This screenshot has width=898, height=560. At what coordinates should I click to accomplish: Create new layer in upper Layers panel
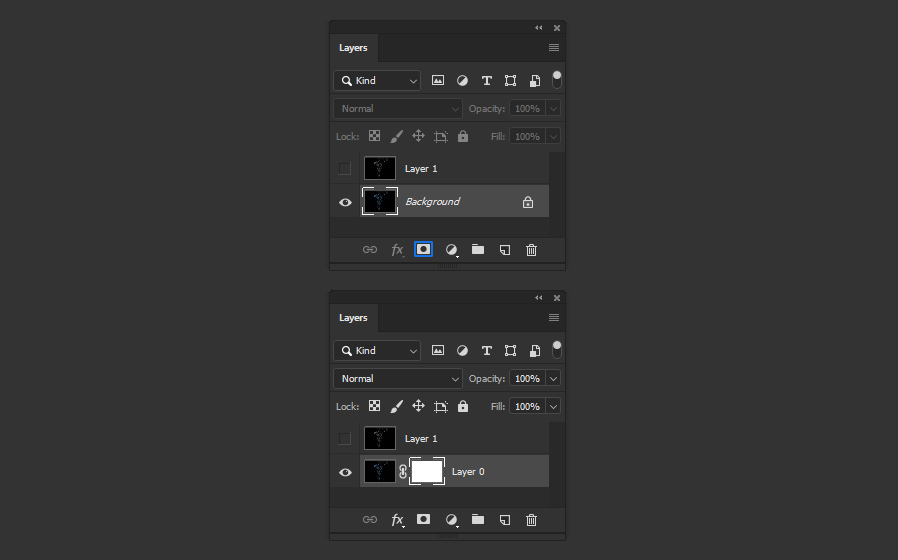pyautogui.click(x=505, y=250)
